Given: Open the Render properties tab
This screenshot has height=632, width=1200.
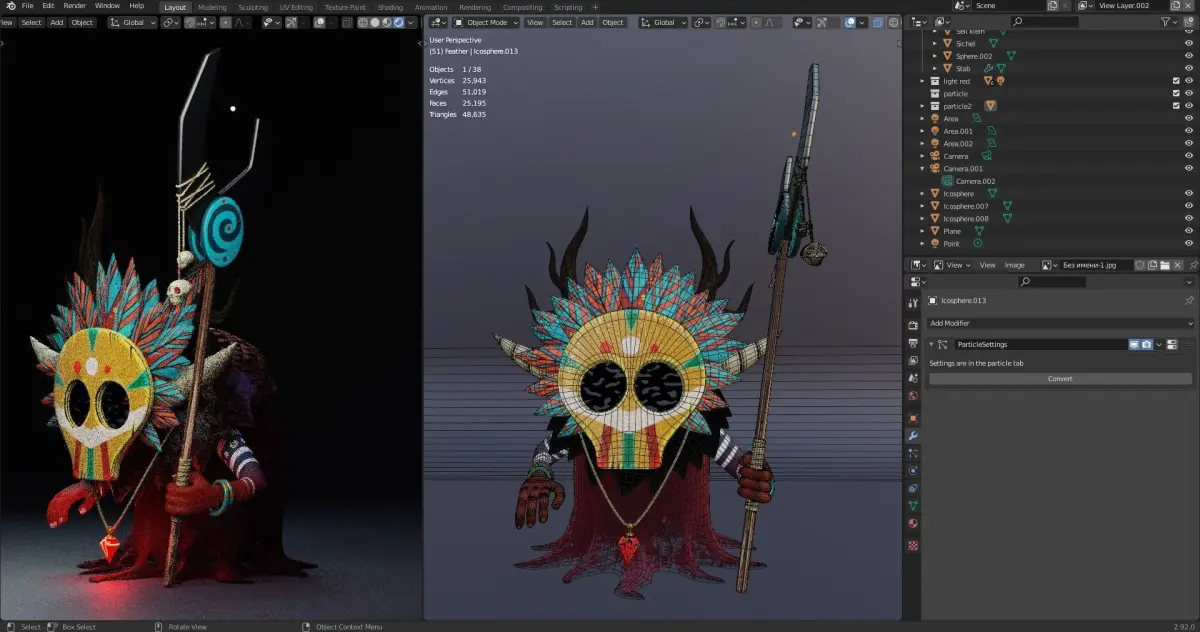Looking at the screenshot, I should [x=913, y=325].
